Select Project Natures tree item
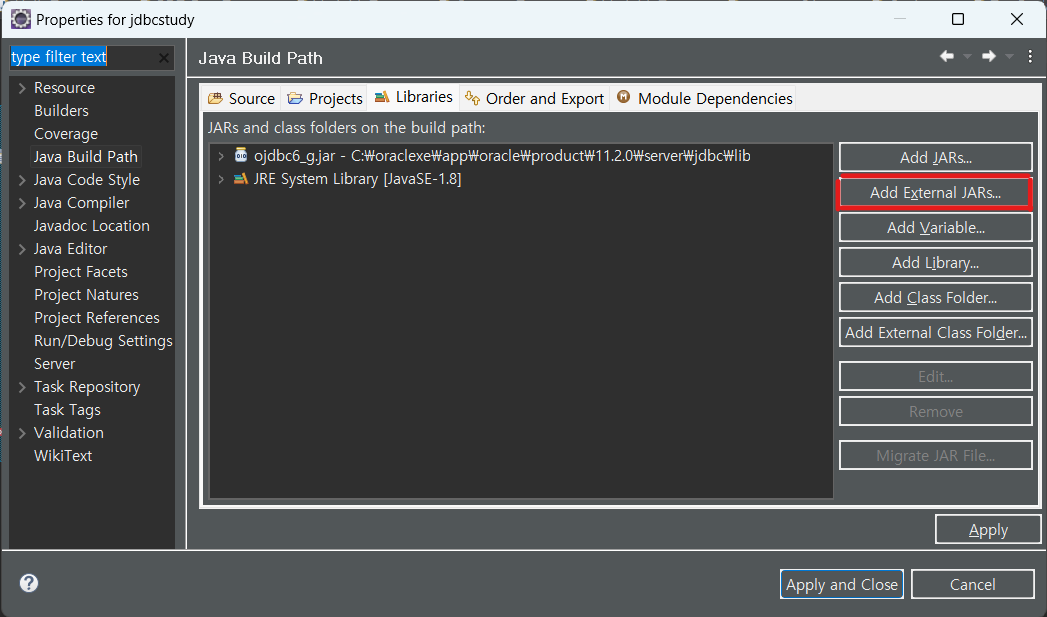Image resolution: width=1047 pixels, height=617 pixels. click(86, 295)
